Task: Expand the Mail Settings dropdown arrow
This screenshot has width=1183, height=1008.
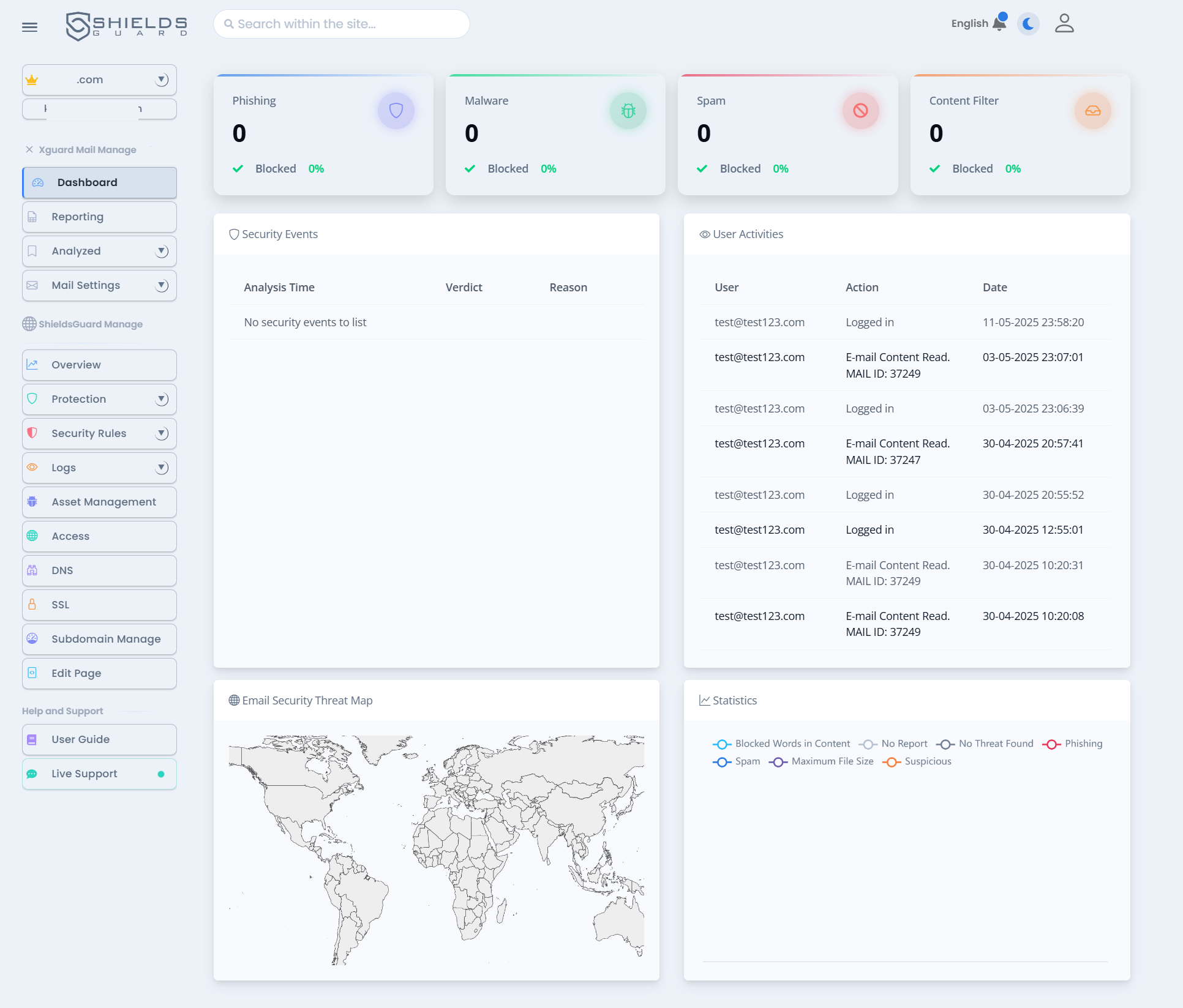Action: pyautogui.click(x=162, y=285)
